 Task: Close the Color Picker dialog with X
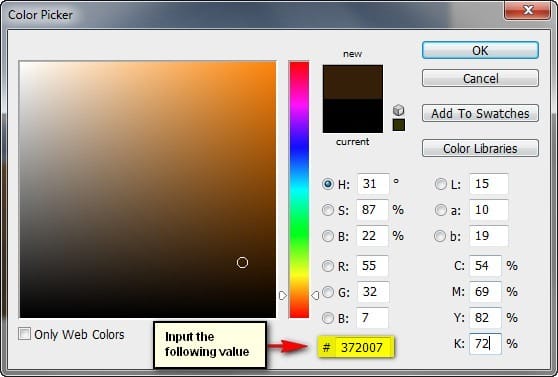tap(527, 10)
